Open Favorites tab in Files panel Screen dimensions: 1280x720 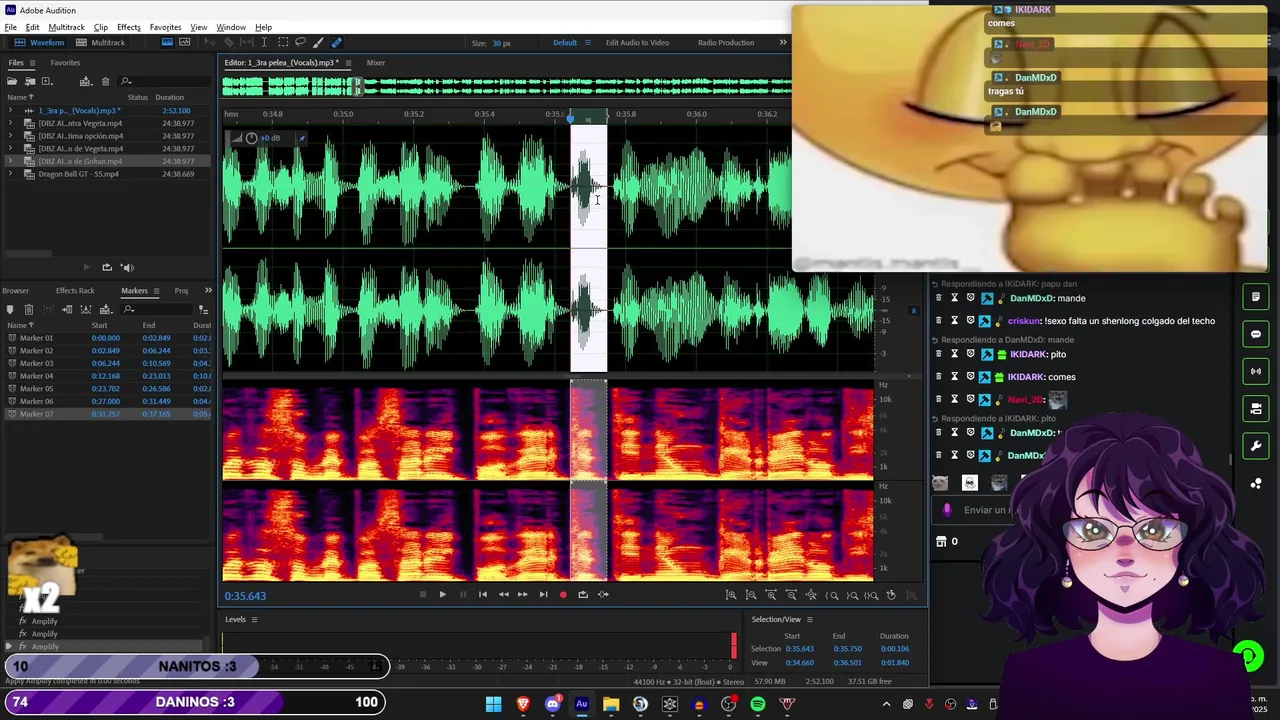65,63
